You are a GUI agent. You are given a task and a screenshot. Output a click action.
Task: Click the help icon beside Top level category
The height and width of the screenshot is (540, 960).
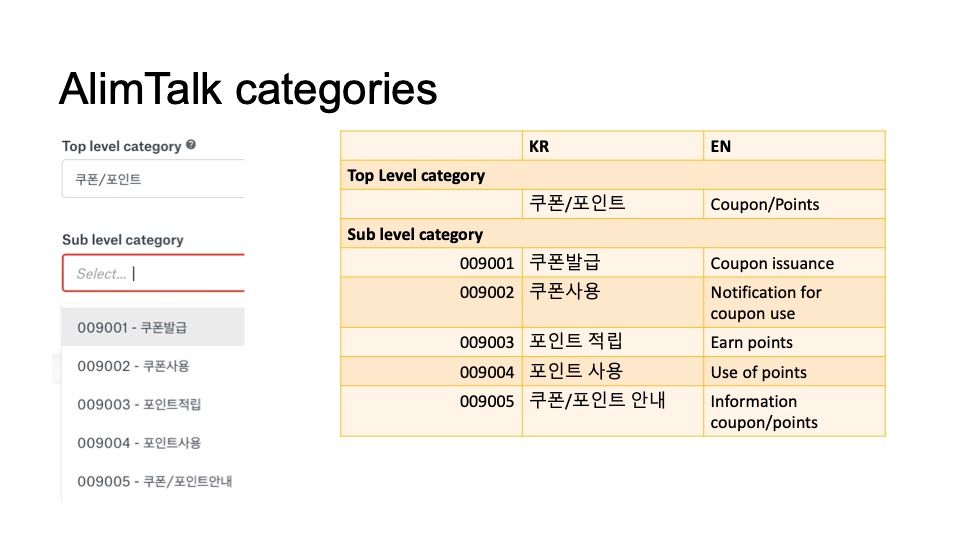click(191, 145)
